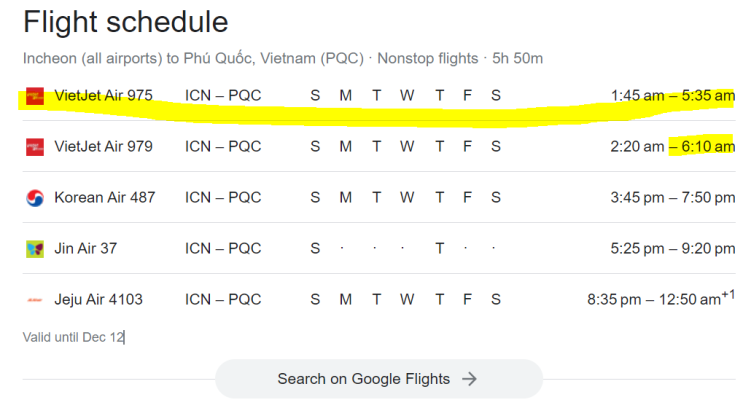Click the Korean Air 487 airline logo

[x=35, y=198]
